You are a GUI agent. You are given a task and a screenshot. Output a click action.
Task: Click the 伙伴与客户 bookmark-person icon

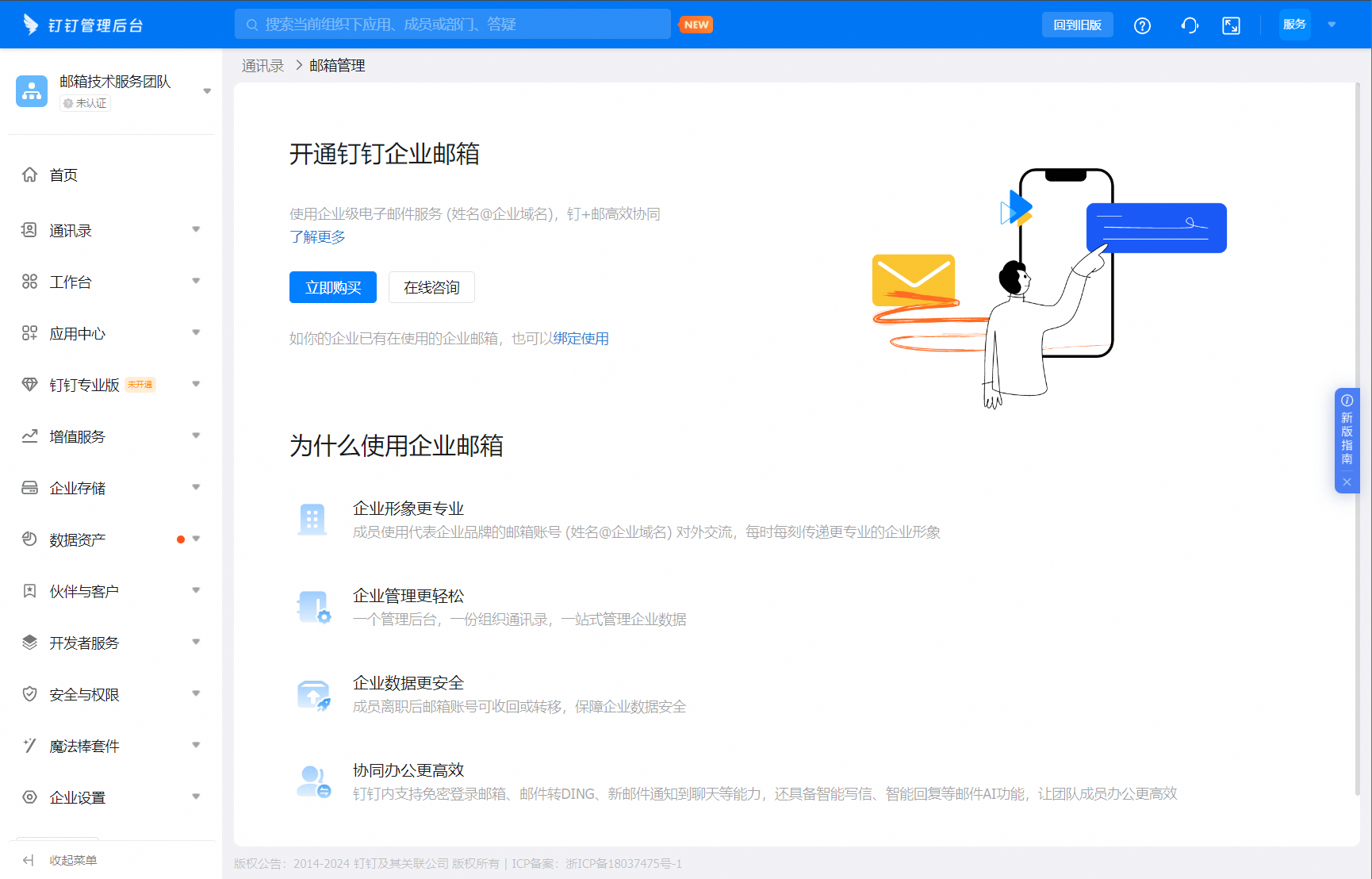[x=29, y=591]
